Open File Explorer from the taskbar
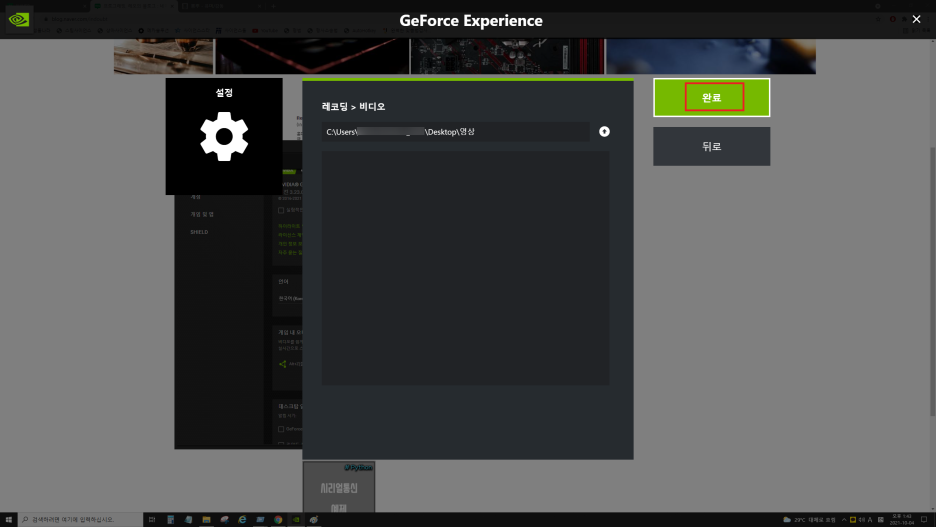 (206, 519)
